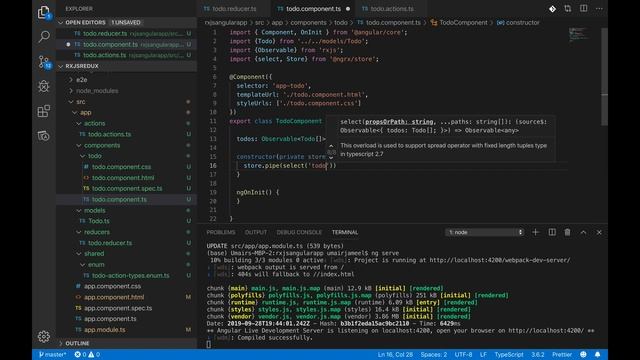
Task: Click errors and warnings status counter
Action: click(87, 355)
